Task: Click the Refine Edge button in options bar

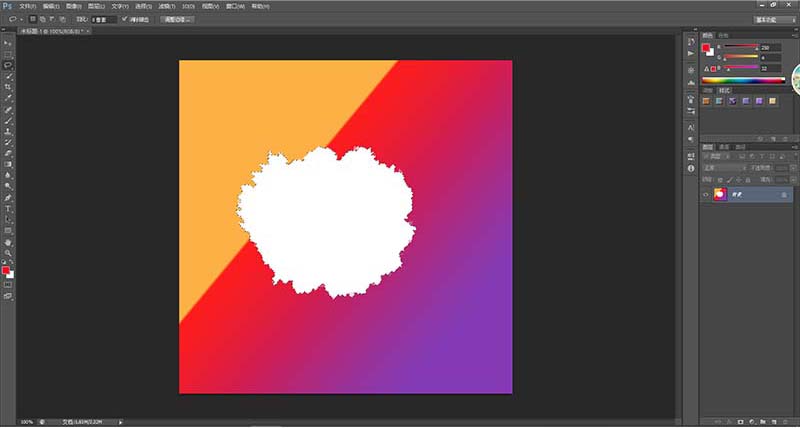Action: coord(175,18)
